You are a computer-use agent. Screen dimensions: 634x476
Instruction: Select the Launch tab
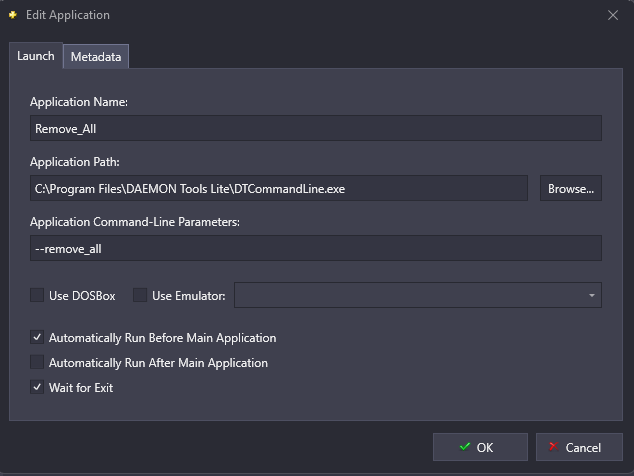(36, 56)
